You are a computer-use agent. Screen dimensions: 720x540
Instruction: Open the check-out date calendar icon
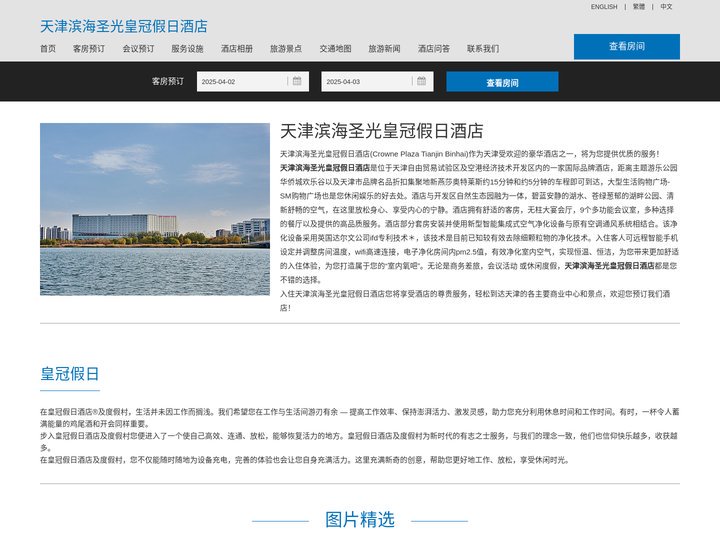tap(422, 81)
